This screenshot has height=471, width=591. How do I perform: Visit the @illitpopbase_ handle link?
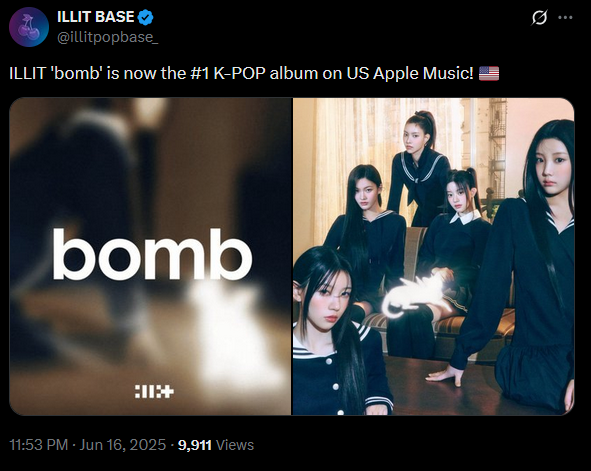click(107, 37)
